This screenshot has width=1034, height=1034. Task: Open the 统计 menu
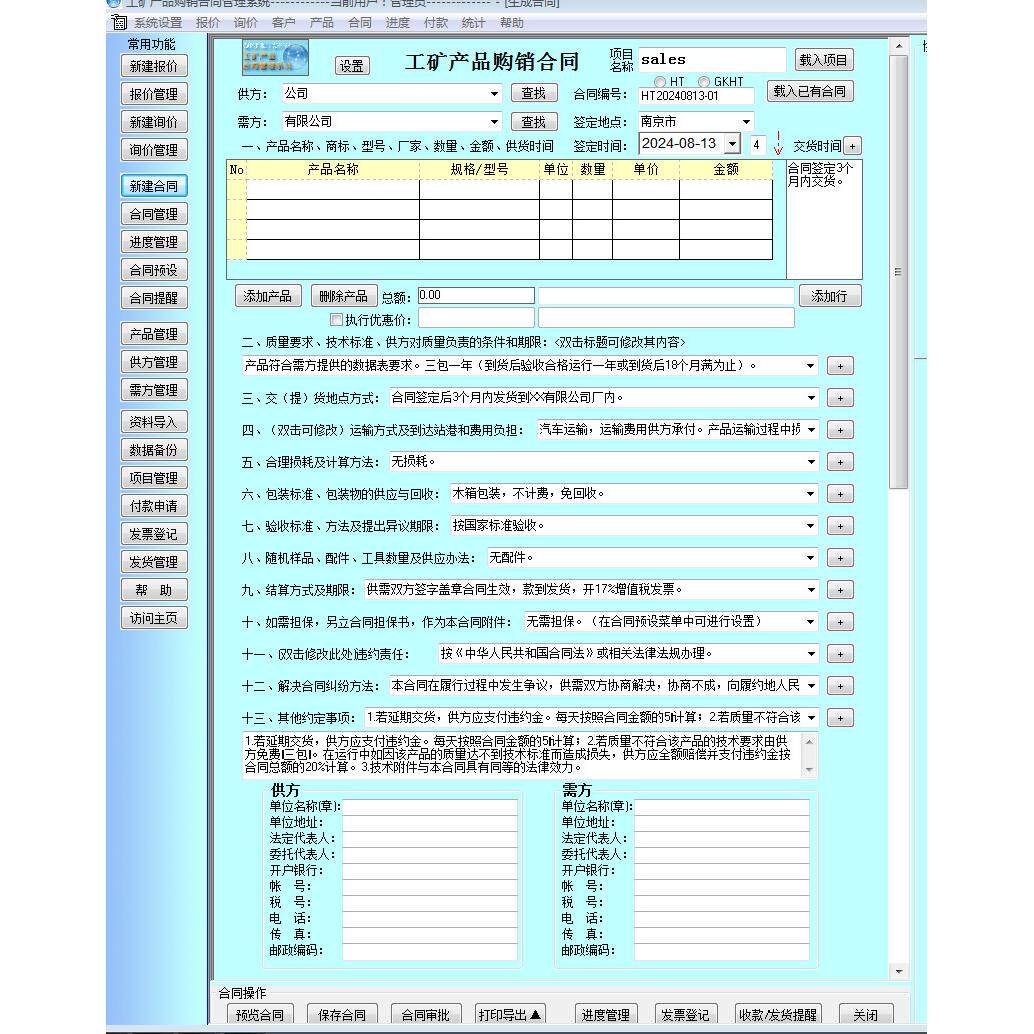[x=473, y=23]
